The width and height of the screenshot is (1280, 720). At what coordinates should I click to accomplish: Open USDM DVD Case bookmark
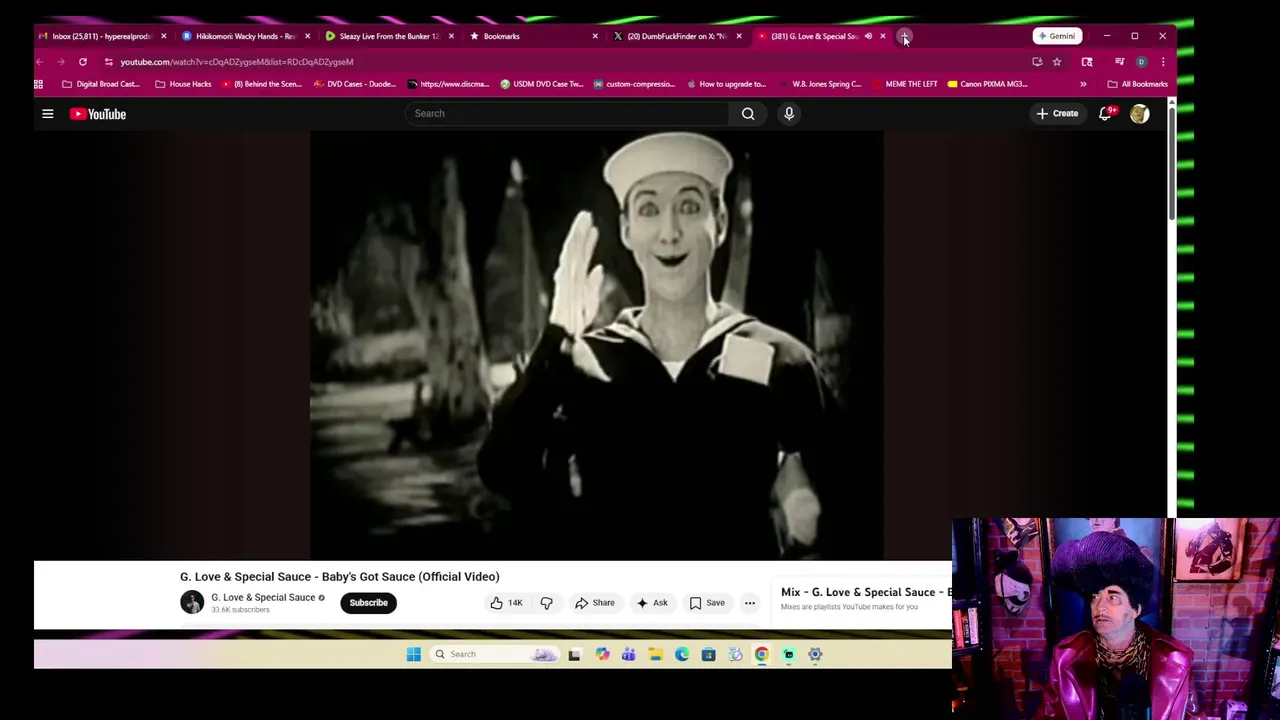[541, 84]
